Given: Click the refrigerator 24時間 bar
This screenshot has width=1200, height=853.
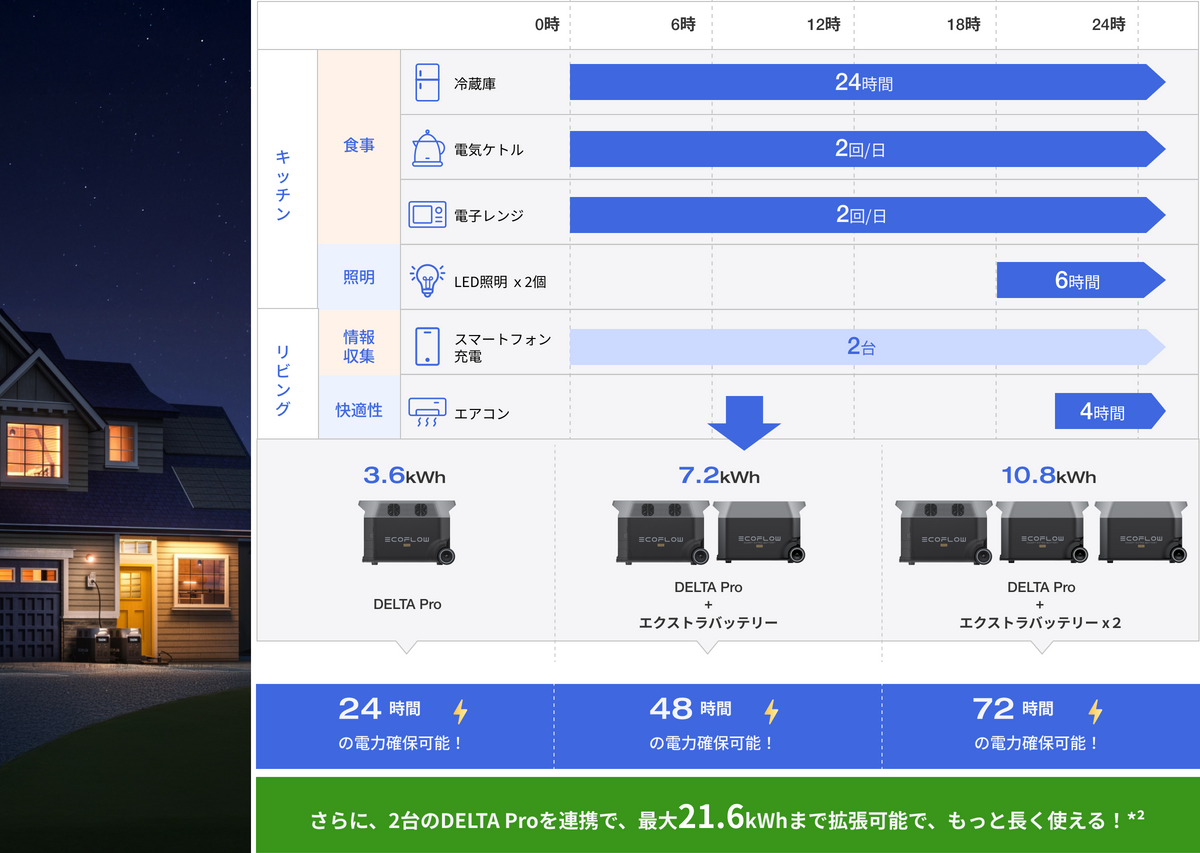Looking at the screenshot, I should pyautogui.click(x=865, y=83).
